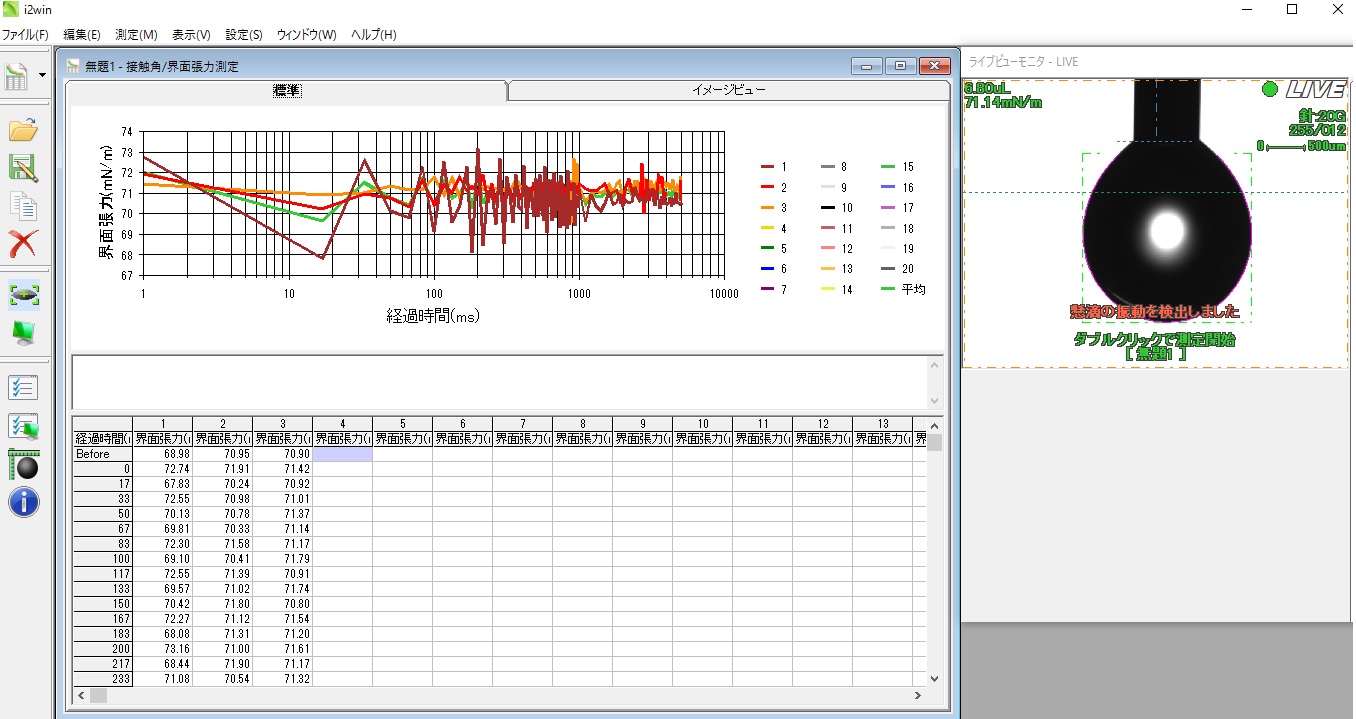Switch to the イメージビュー tab
Image resolution: width=1356 pixels, height=719 pixels.
tap(728, 91)
